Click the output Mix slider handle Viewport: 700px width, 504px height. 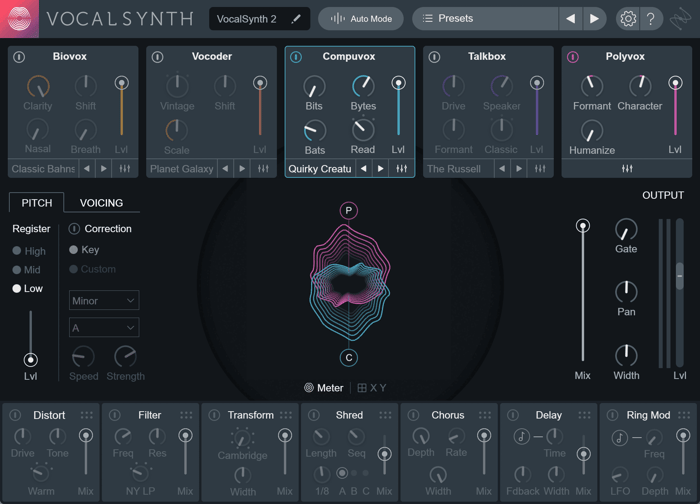tap(583, 225)
